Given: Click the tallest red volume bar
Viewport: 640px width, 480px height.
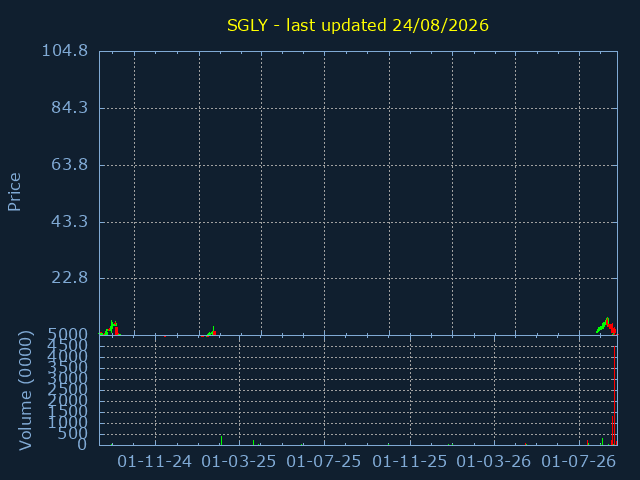Looking at the screenshot, I should 615,396.
